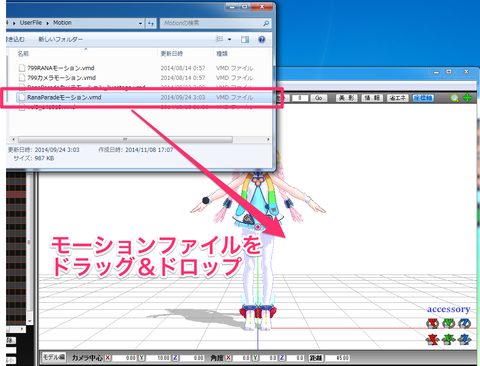Toggle the 情報 button in MMD toolbar

pyautogui.click(x=372, y=98)
